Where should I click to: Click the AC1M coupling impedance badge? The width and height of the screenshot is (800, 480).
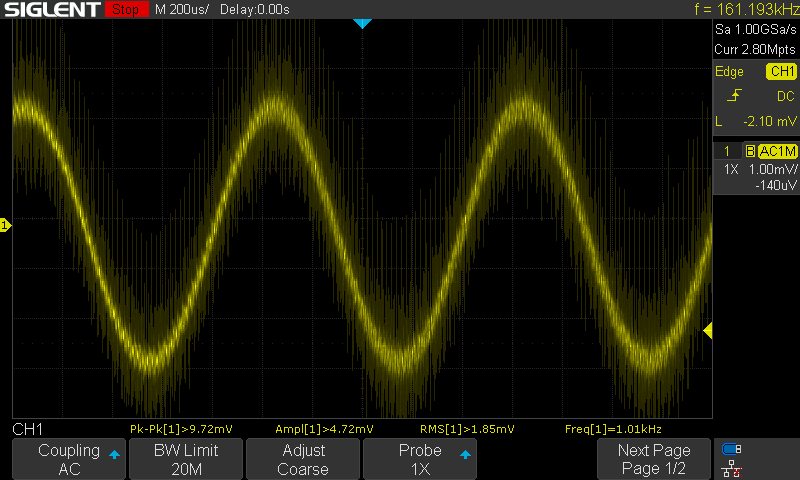tap(777, 151)
